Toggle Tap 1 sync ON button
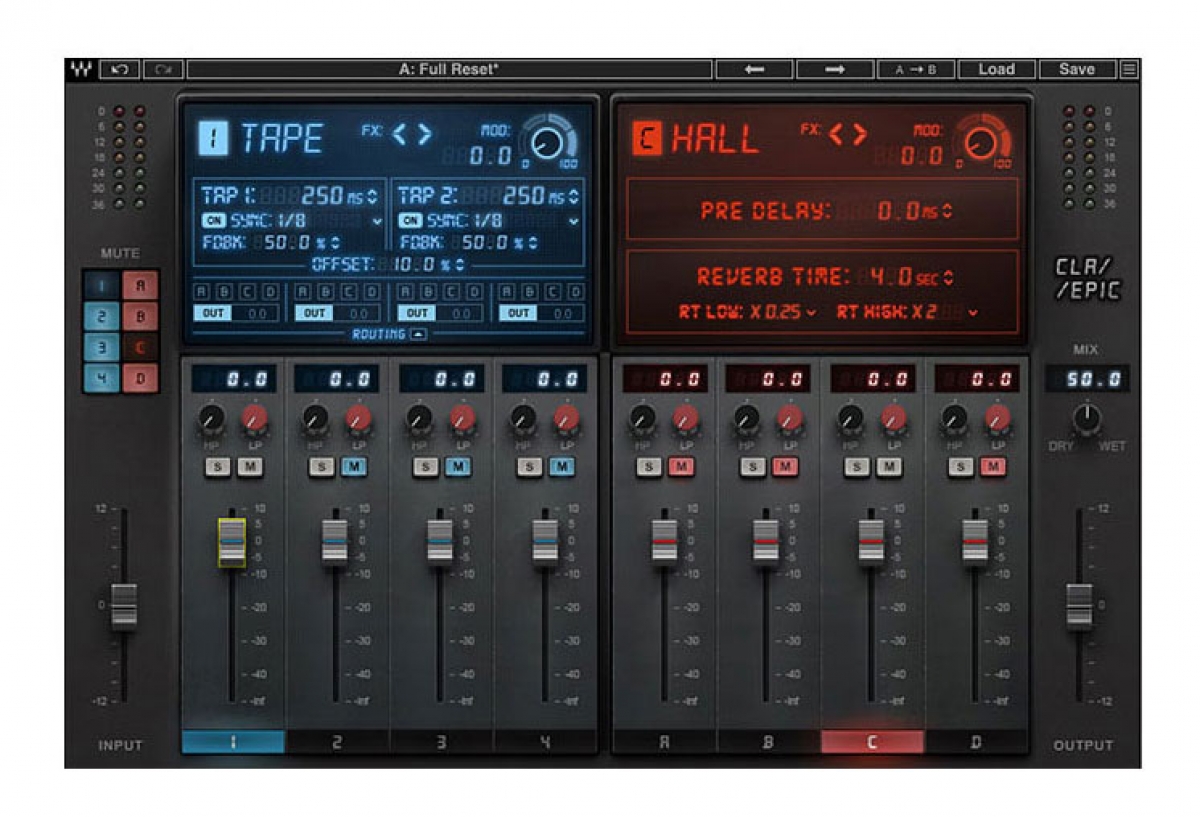 tap(214, 221)
